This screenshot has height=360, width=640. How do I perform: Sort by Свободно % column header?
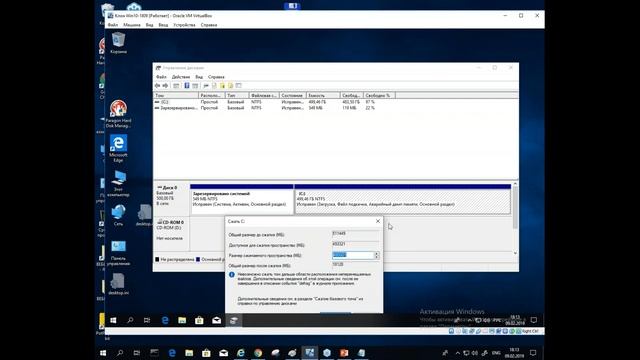coord(379,96)
